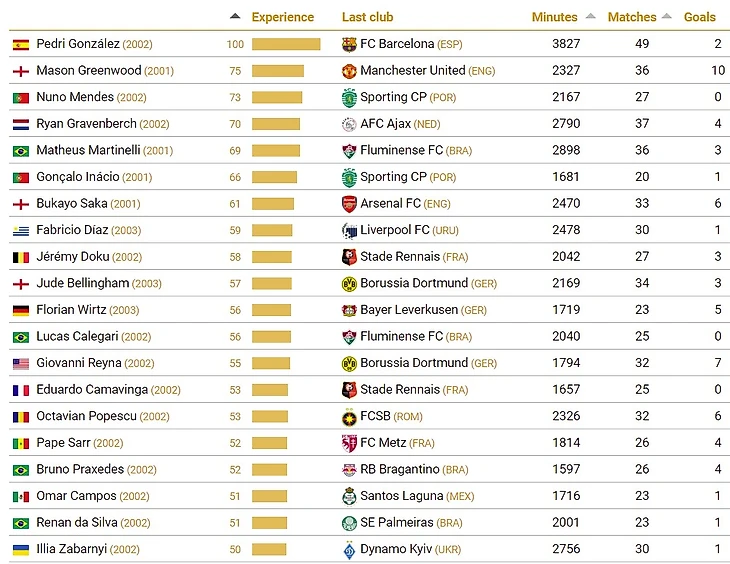Click the Spain flag beside Pedri González
This screenshot has width=730, height=564.
[20, 44]
